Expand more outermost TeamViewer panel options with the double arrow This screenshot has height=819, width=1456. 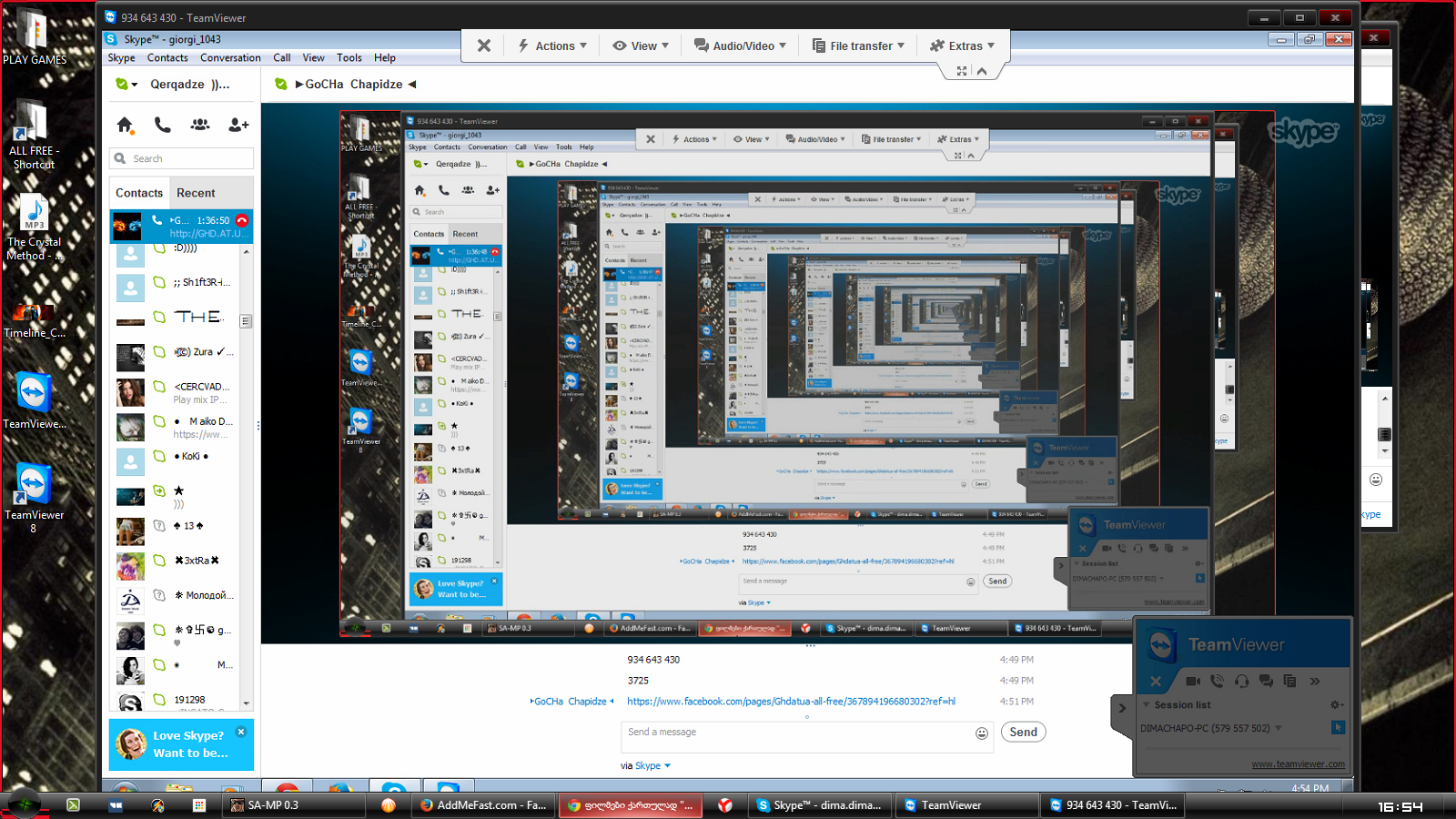click(1314, 681)
